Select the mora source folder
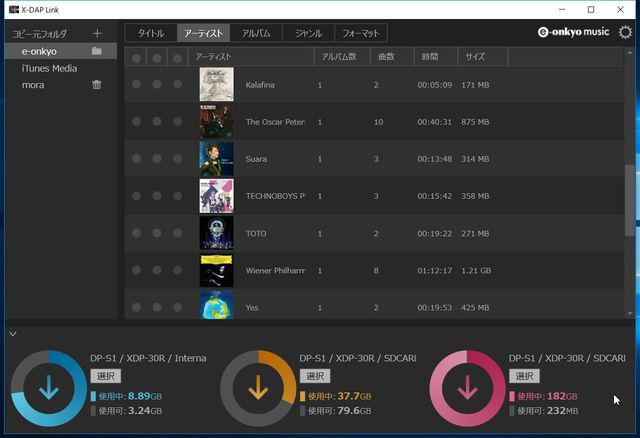 pyautogui.click(x=61, y=85)
